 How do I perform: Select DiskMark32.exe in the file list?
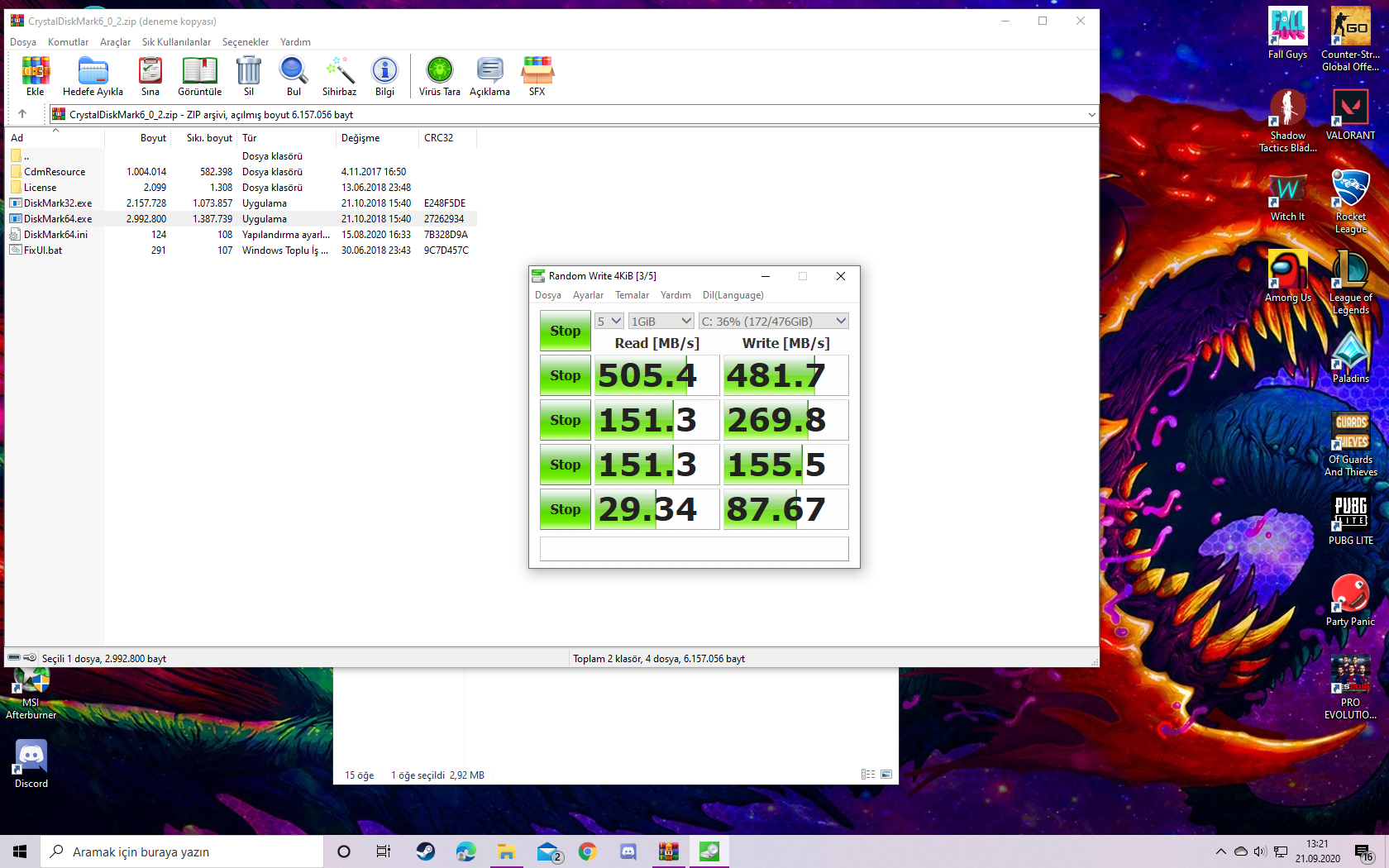coord(58,203)
